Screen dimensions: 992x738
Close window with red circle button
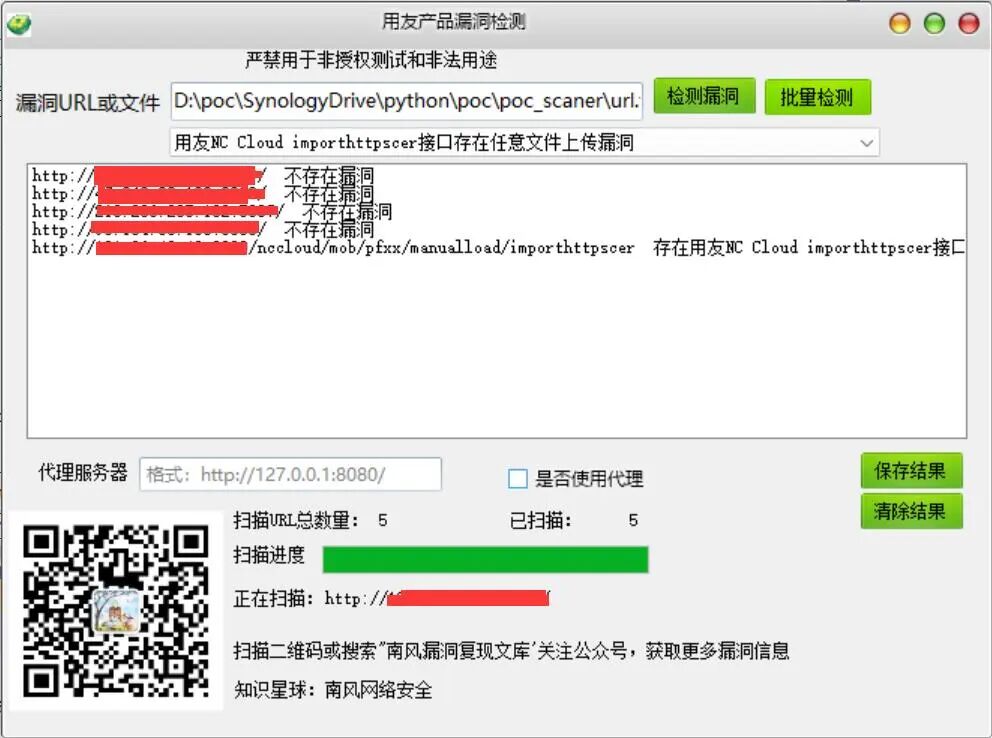click(x=969, y=23)
